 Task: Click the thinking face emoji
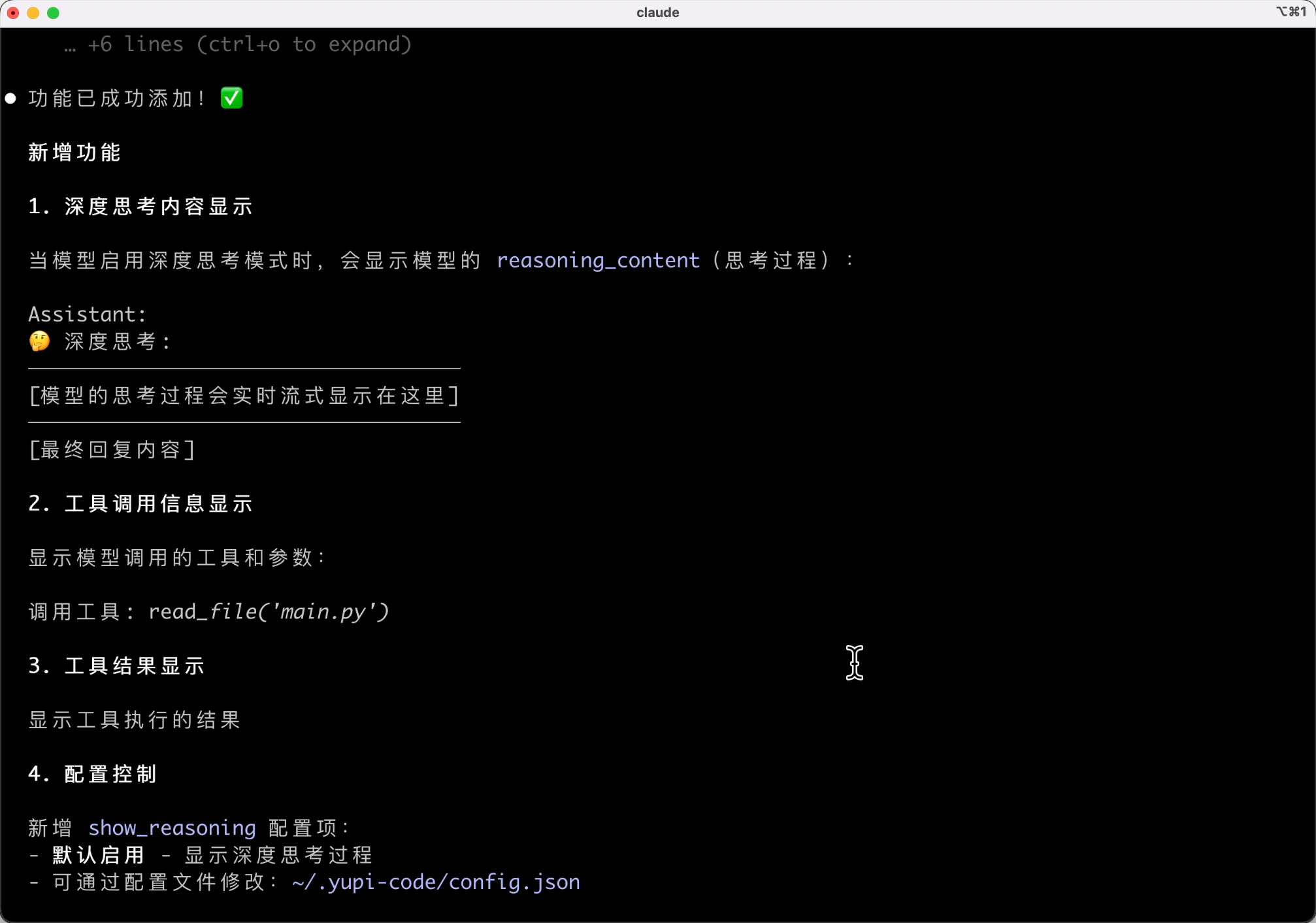click(40, 341)
